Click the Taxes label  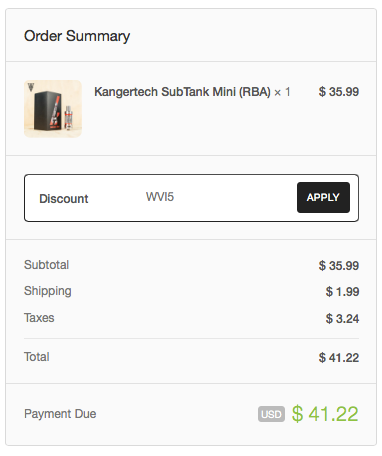[39, 318]
